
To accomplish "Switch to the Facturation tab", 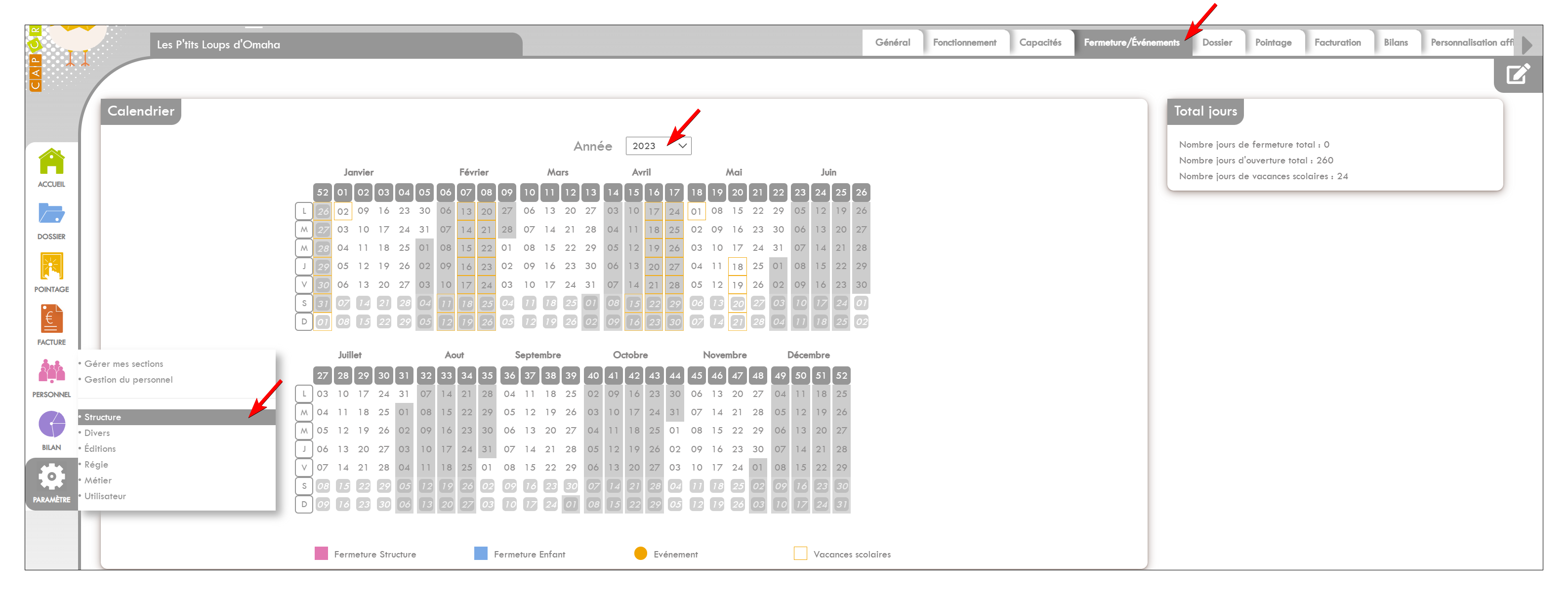I will click(x=1337, y=42).
